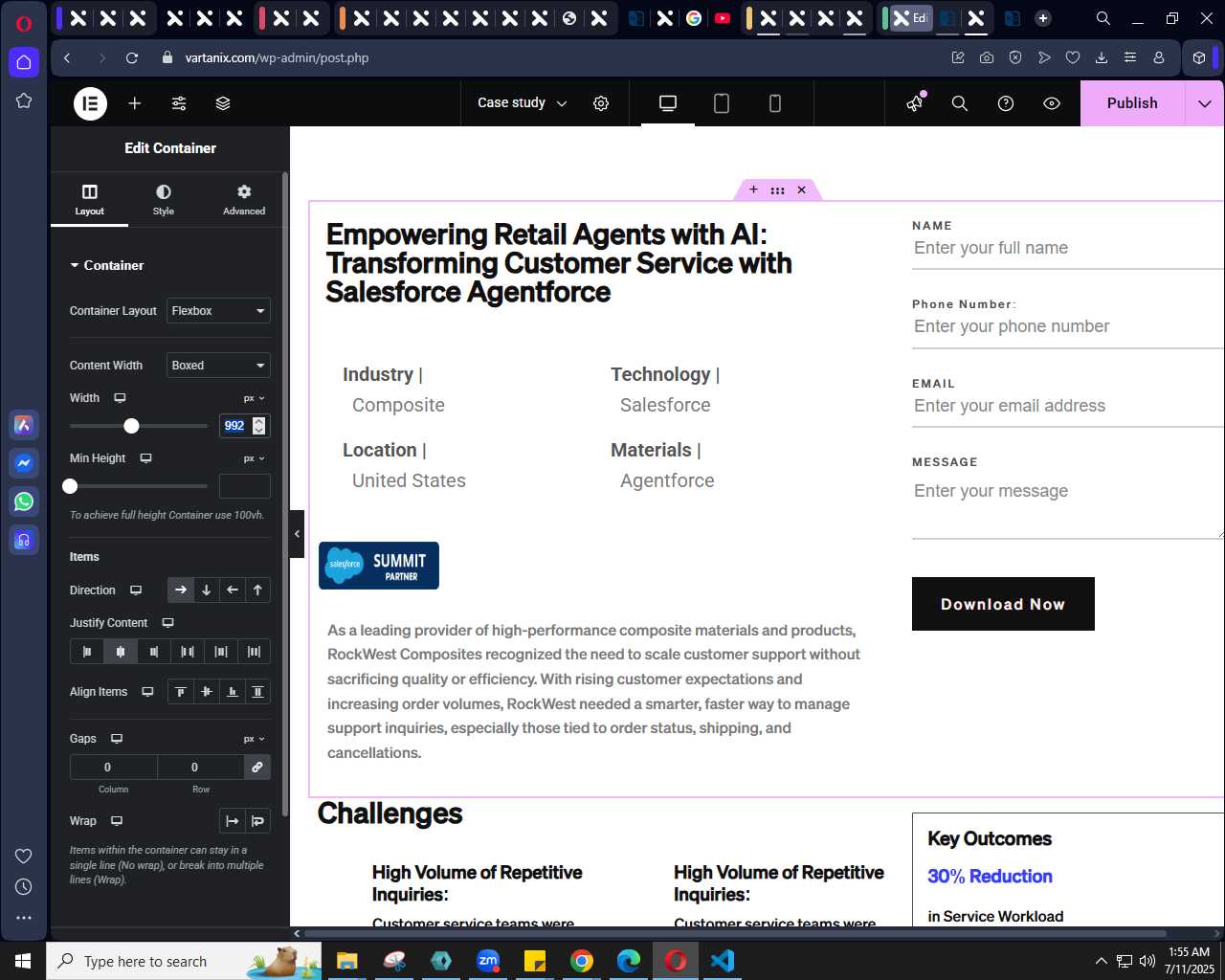This screenshot has width=1225, height=980.
Task: Delete container with X handle
Action: click(802, 189)
